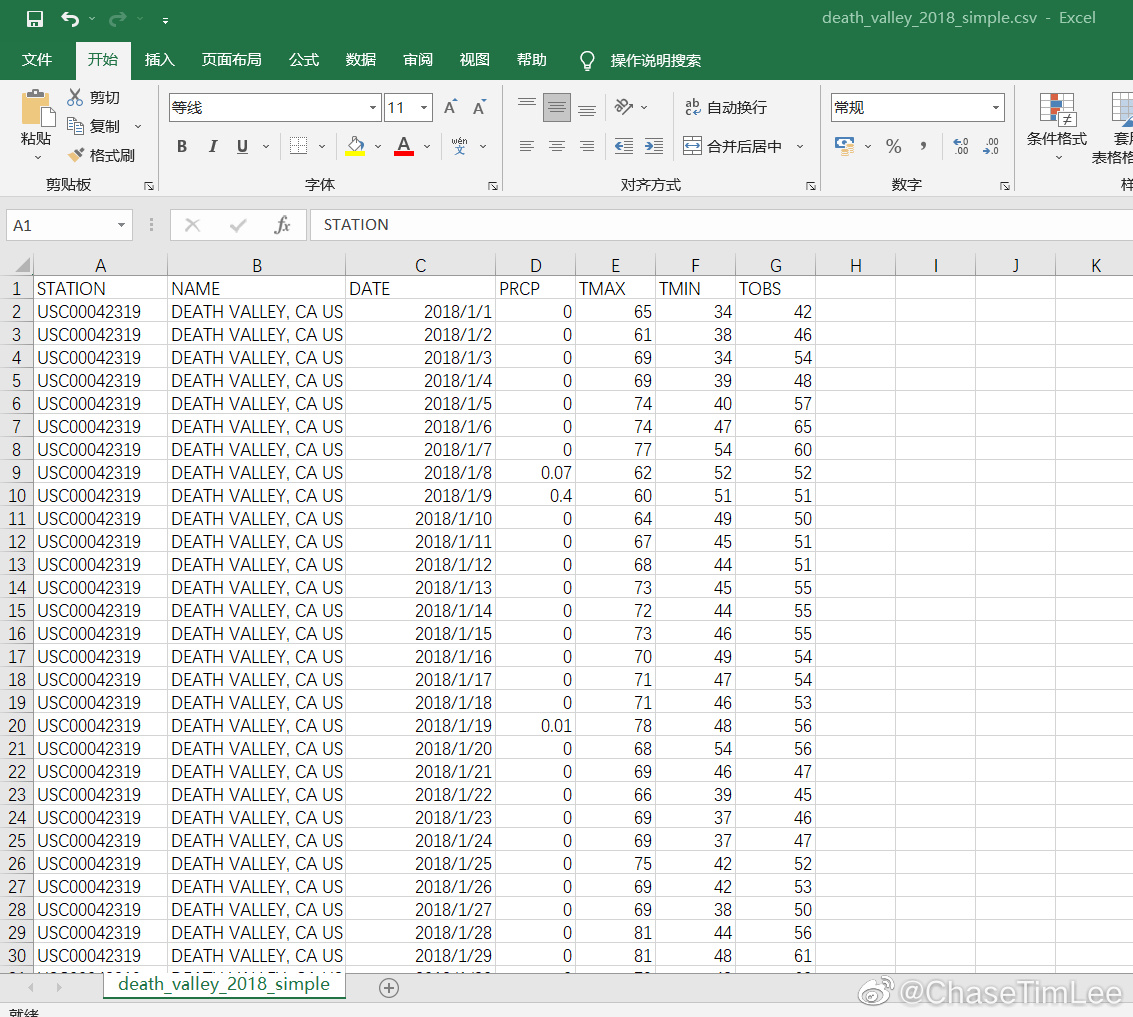Open the number (数字) group dialog launcher

[1004, 186]
